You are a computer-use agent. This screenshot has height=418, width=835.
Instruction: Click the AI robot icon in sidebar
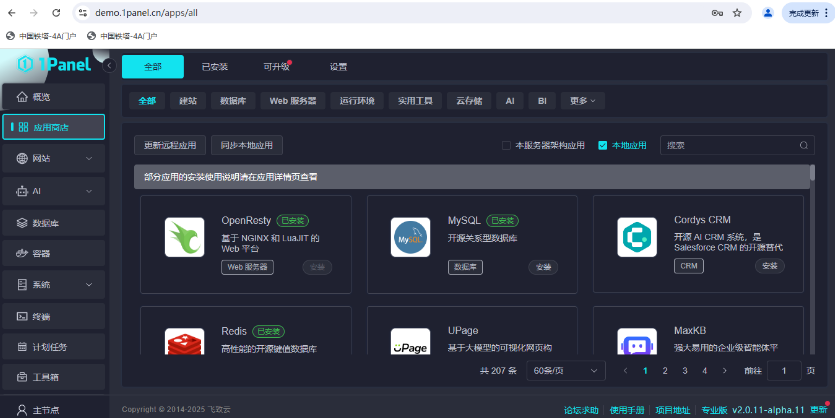(22, 191)
